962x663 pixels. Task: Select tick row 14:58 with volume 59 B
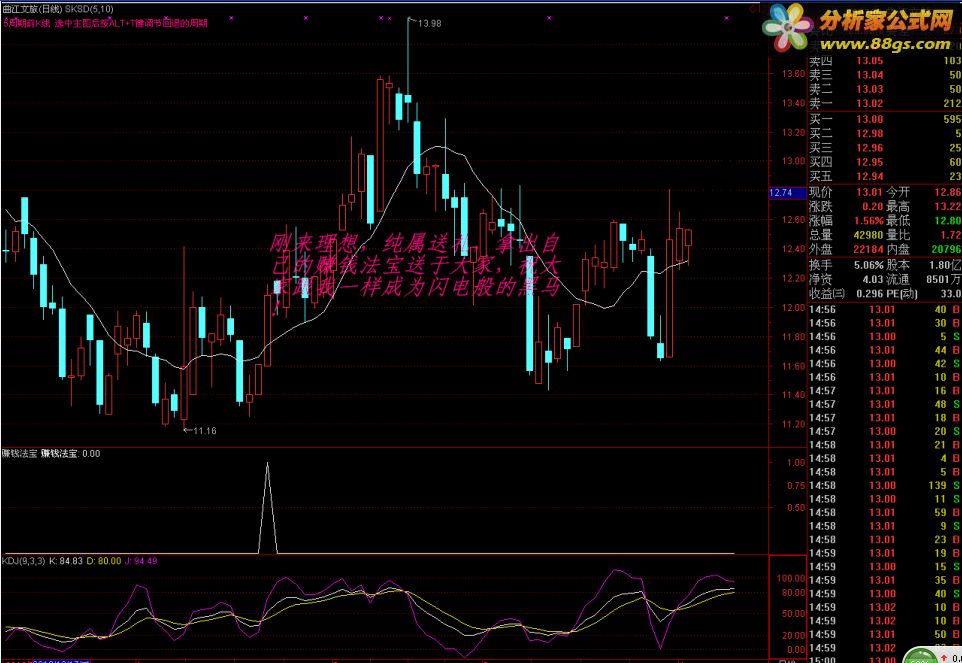(x=885, y=512)
